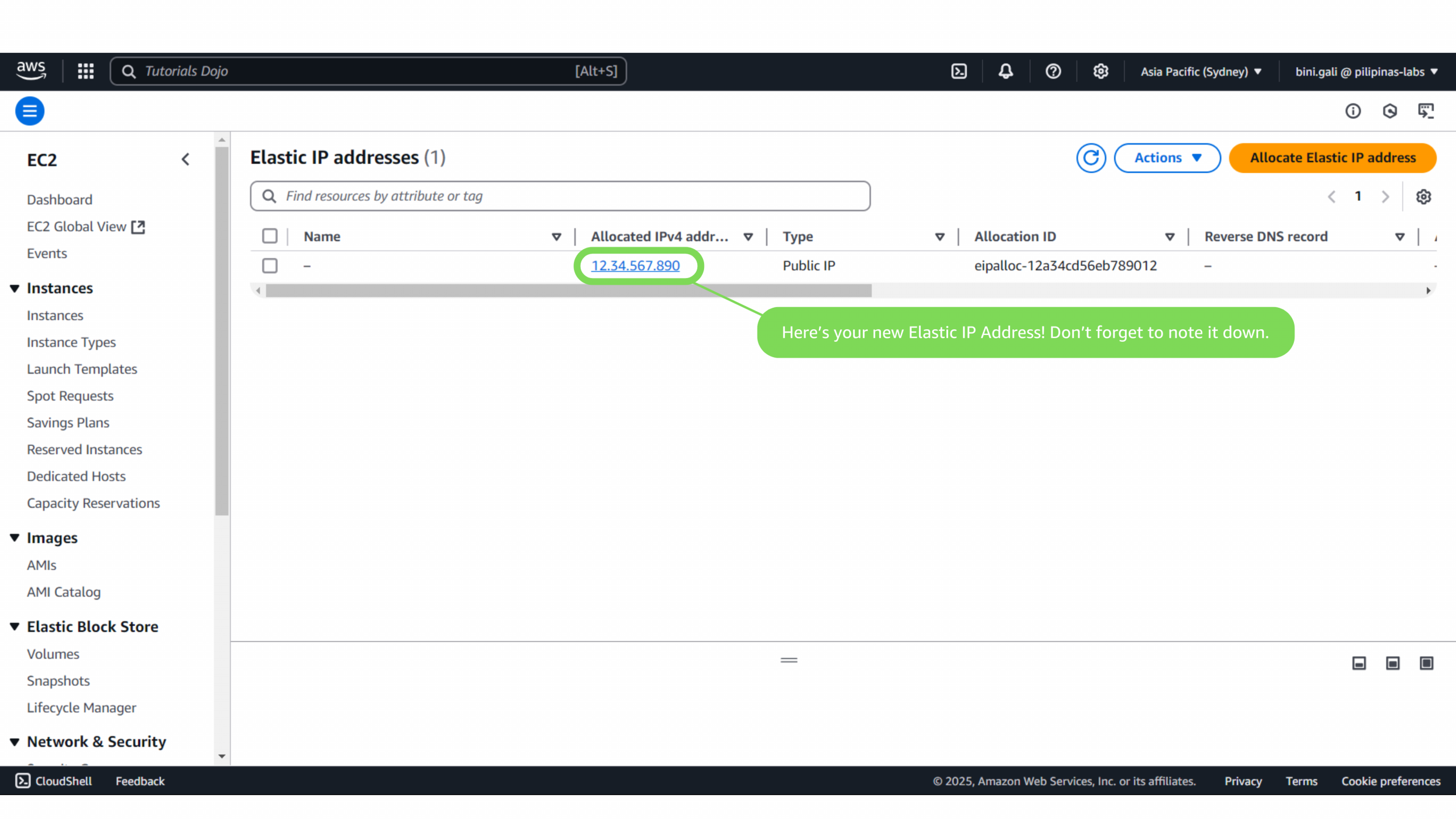
Task: Click the refresh Elastic IP list icon
Action: 1090,158
